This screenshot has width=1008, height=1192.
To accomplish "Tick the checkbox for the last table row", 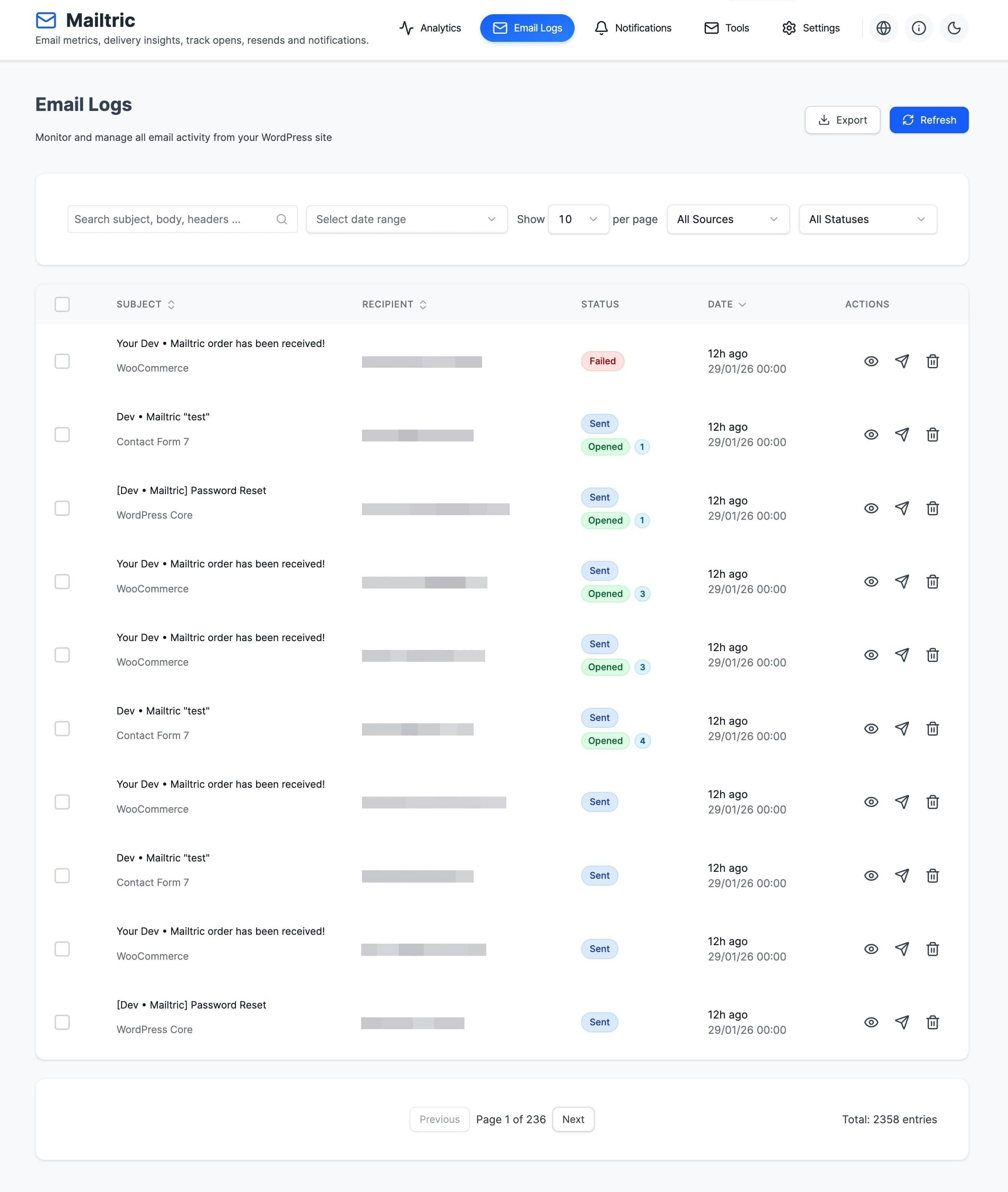I will point(62,1022).
